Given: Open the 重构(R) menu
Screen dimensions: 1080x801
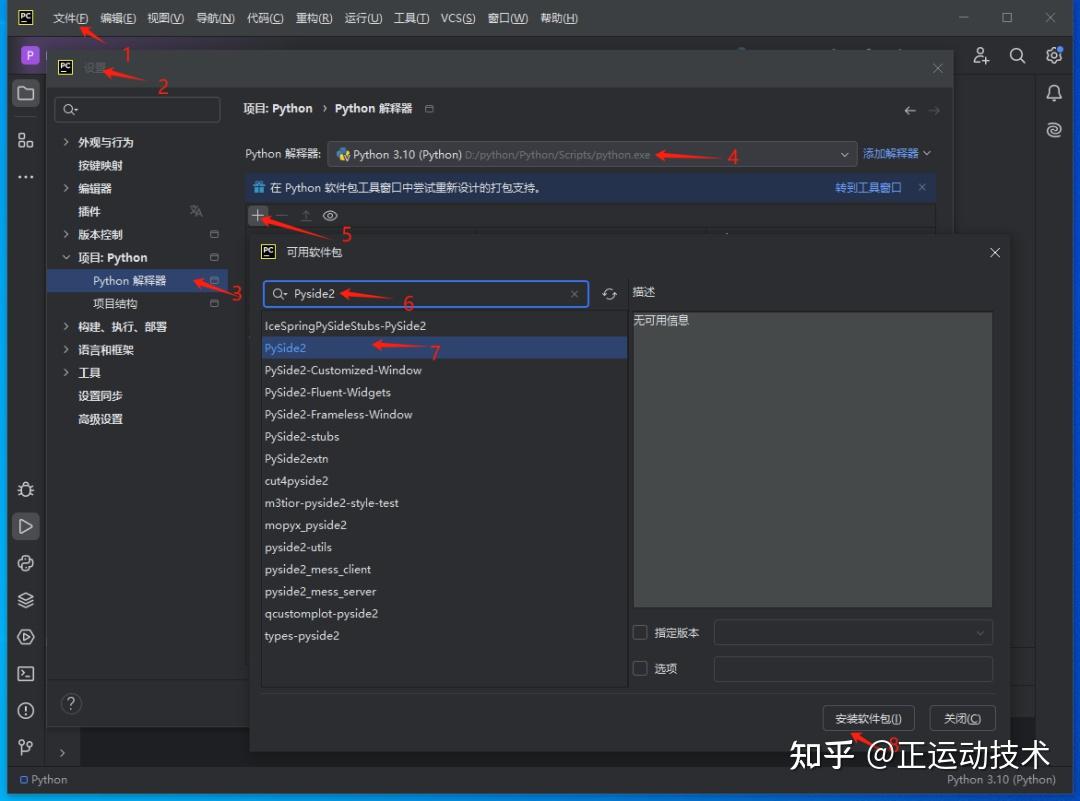Looking at the screenshot, I should click(313, 18).
